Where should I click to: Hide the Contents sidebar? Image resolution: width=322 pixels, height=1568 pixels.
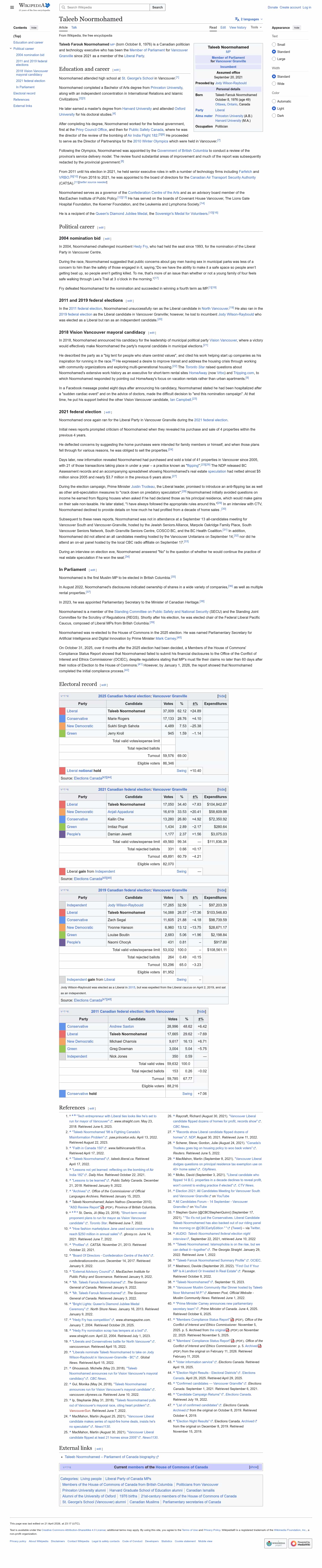34,27
